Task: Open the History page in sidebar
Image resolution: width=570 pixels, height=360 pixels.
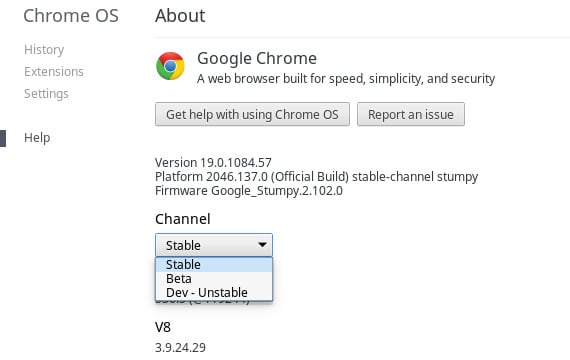Action: tap(44, 49)
